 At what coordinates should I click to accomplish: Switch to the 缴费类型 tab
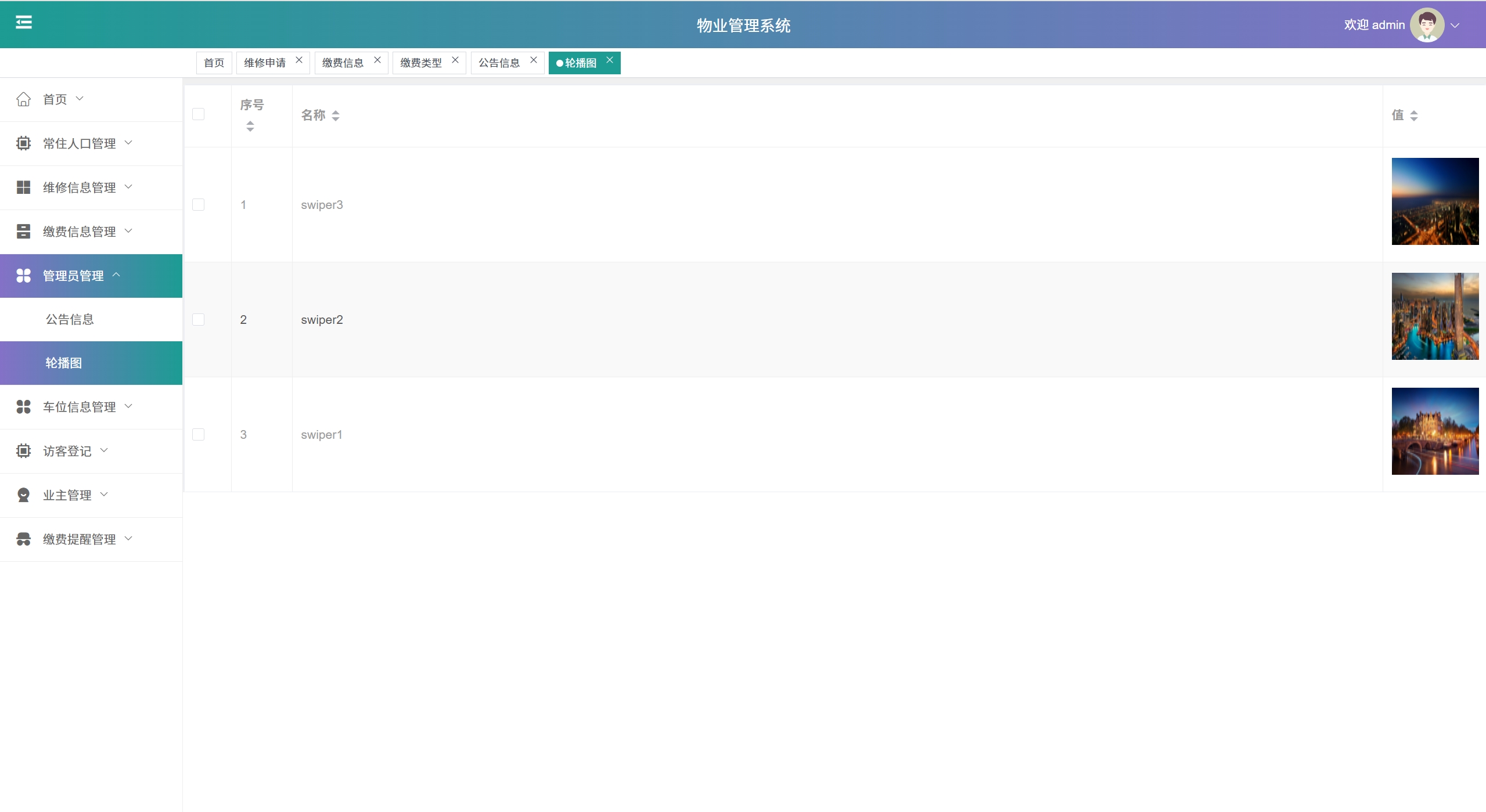pos(420,63)
